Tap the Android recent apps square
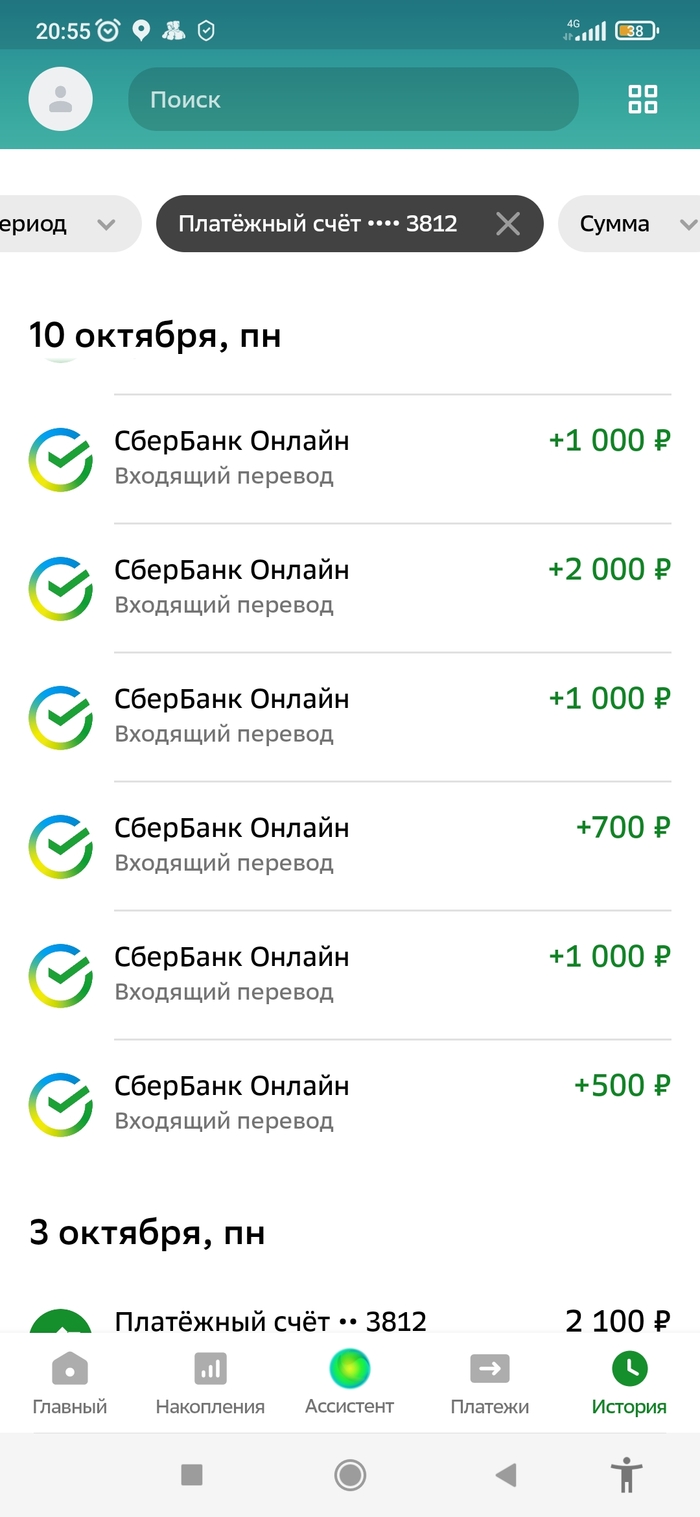700x1517 pixels. click(191, 1474)
